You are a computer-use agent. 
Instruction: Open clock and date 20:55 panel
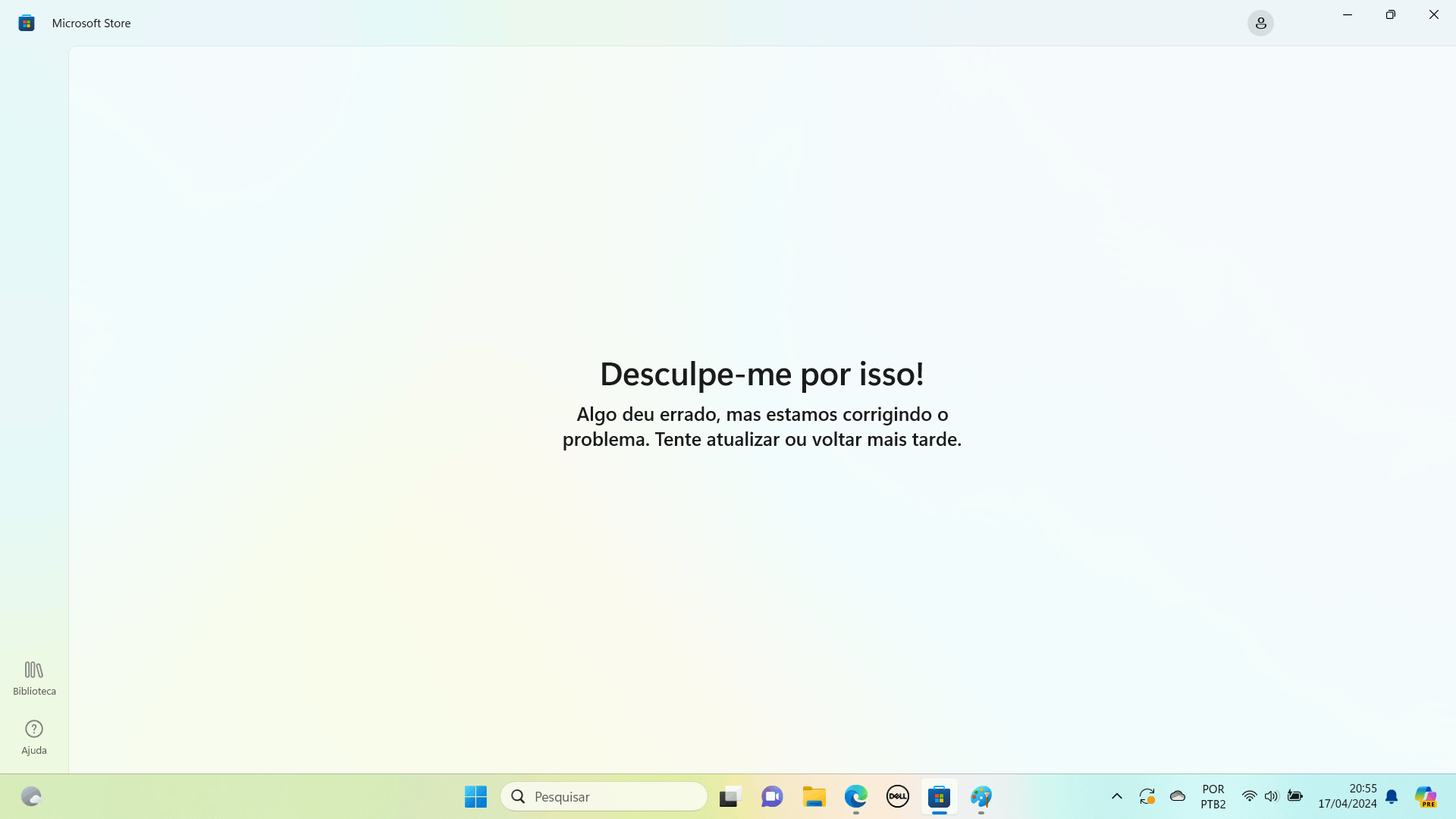coord(1347,796)
